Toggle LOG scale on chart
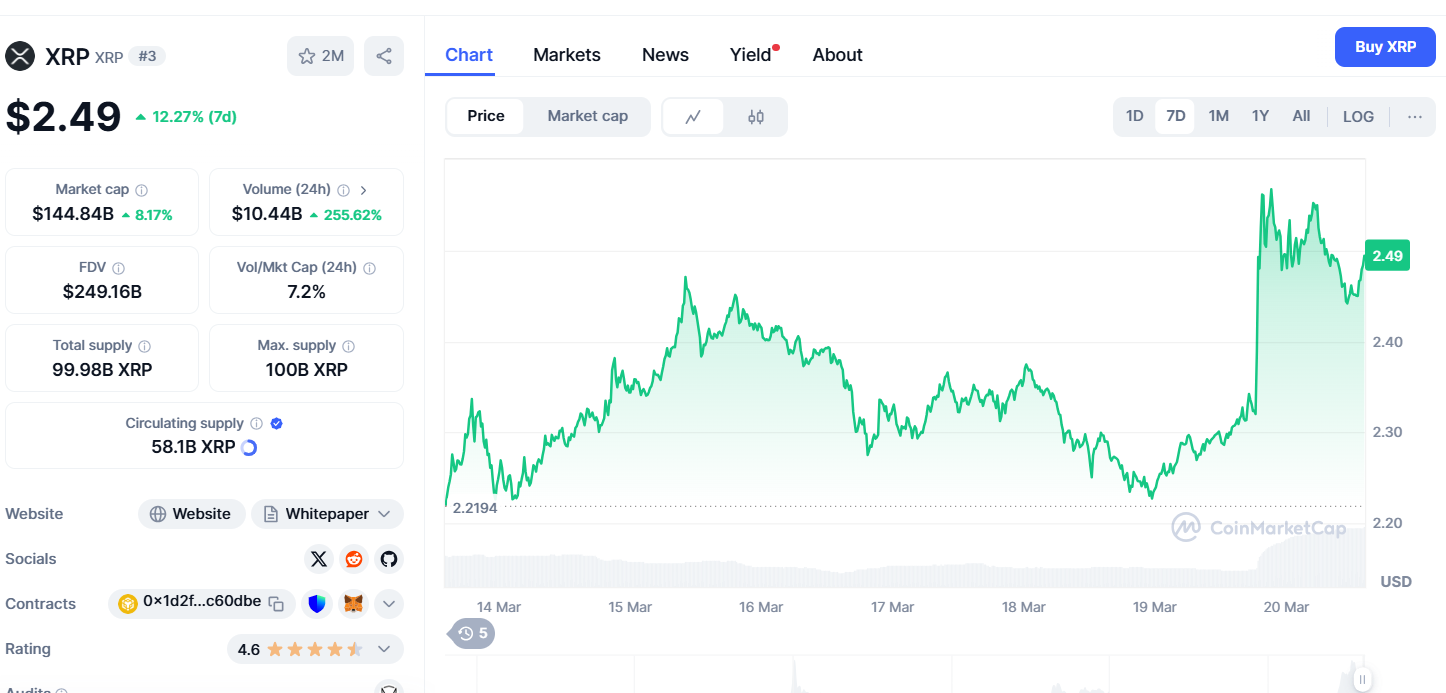Viewport: 1446px width, 693px height. coord(1358,116)
